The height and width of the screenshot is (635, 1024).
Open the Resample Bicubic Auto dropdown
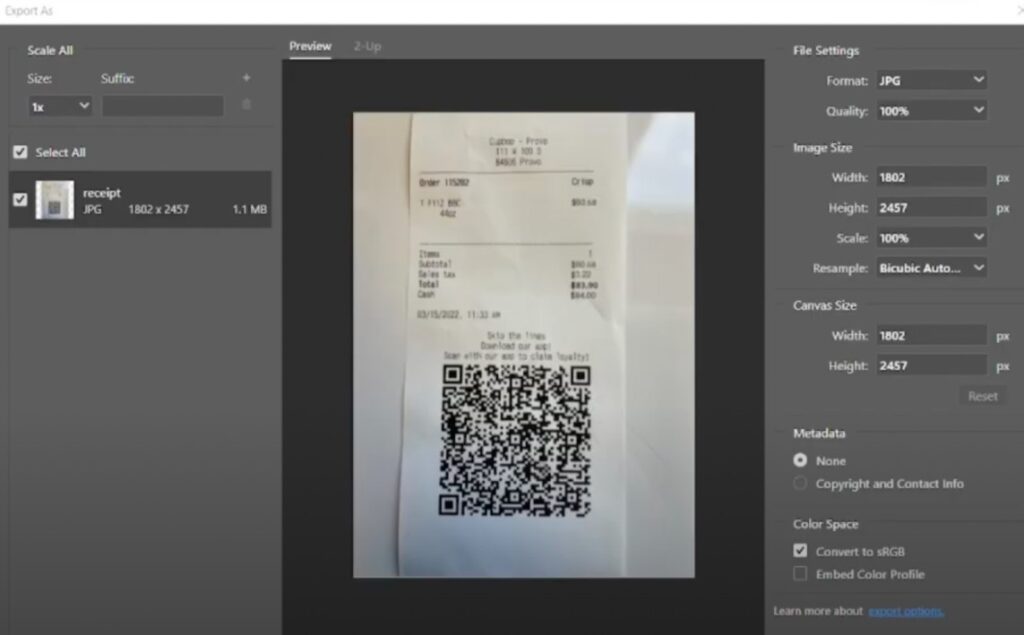931,268
